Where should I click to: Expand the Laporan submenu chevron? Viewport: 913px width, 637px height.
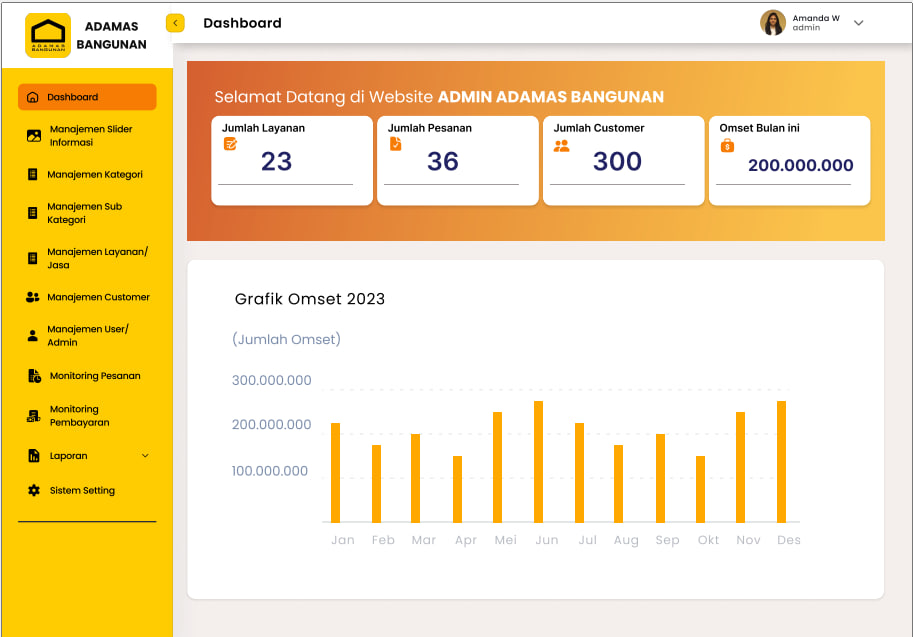[x=145, y=456]
